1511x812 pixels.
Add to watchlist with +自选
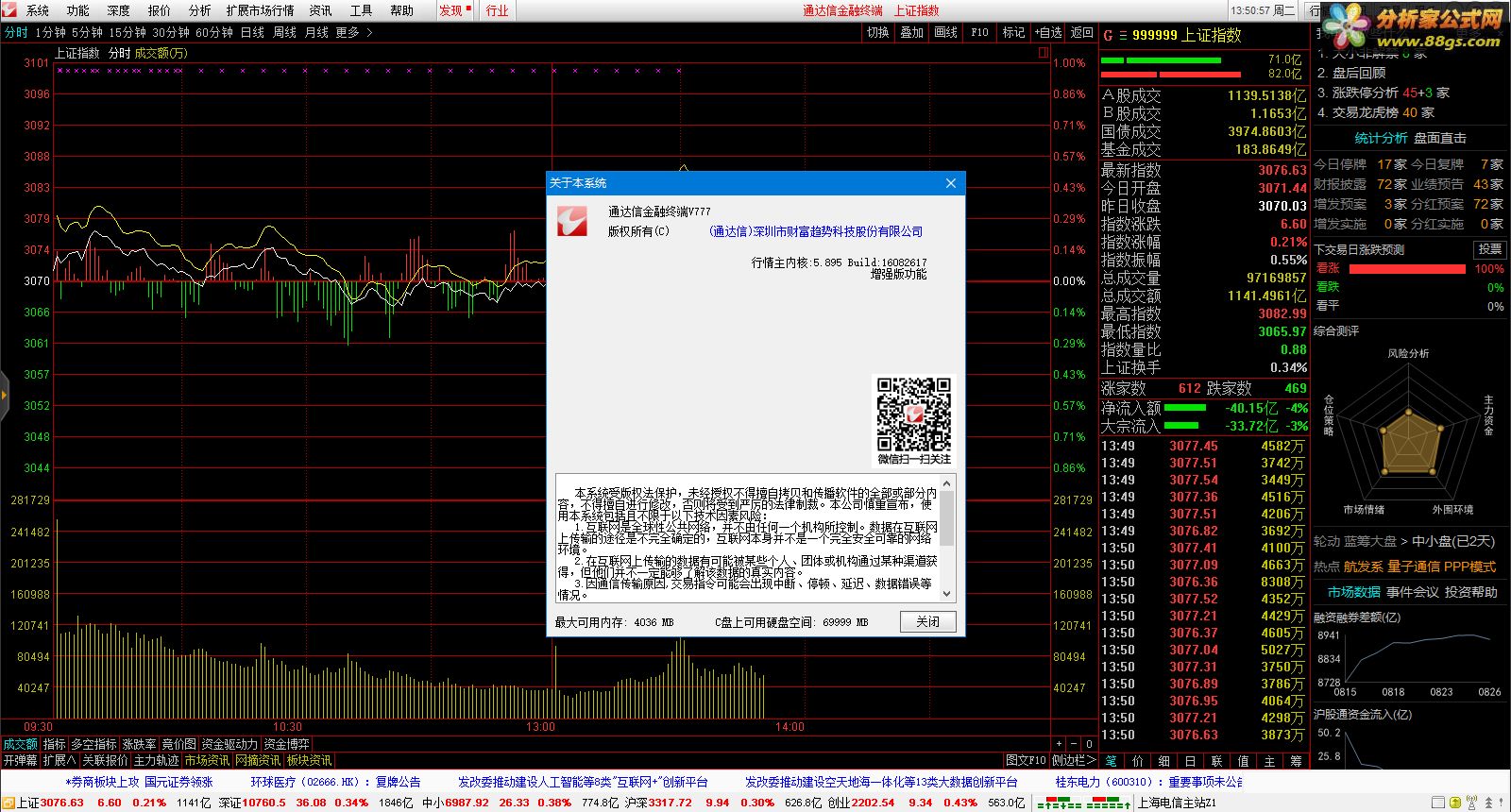click(1048, 32)
